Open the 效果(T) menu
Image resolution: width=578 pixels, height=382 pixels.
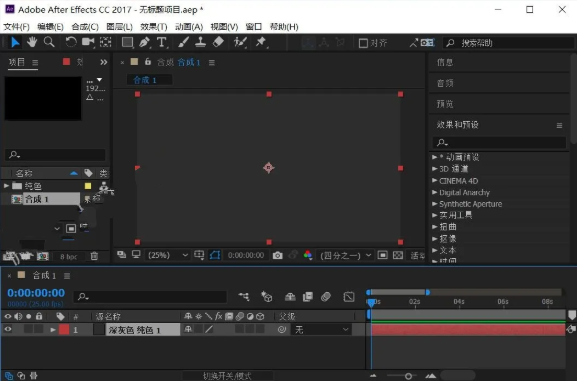[154, 27]
